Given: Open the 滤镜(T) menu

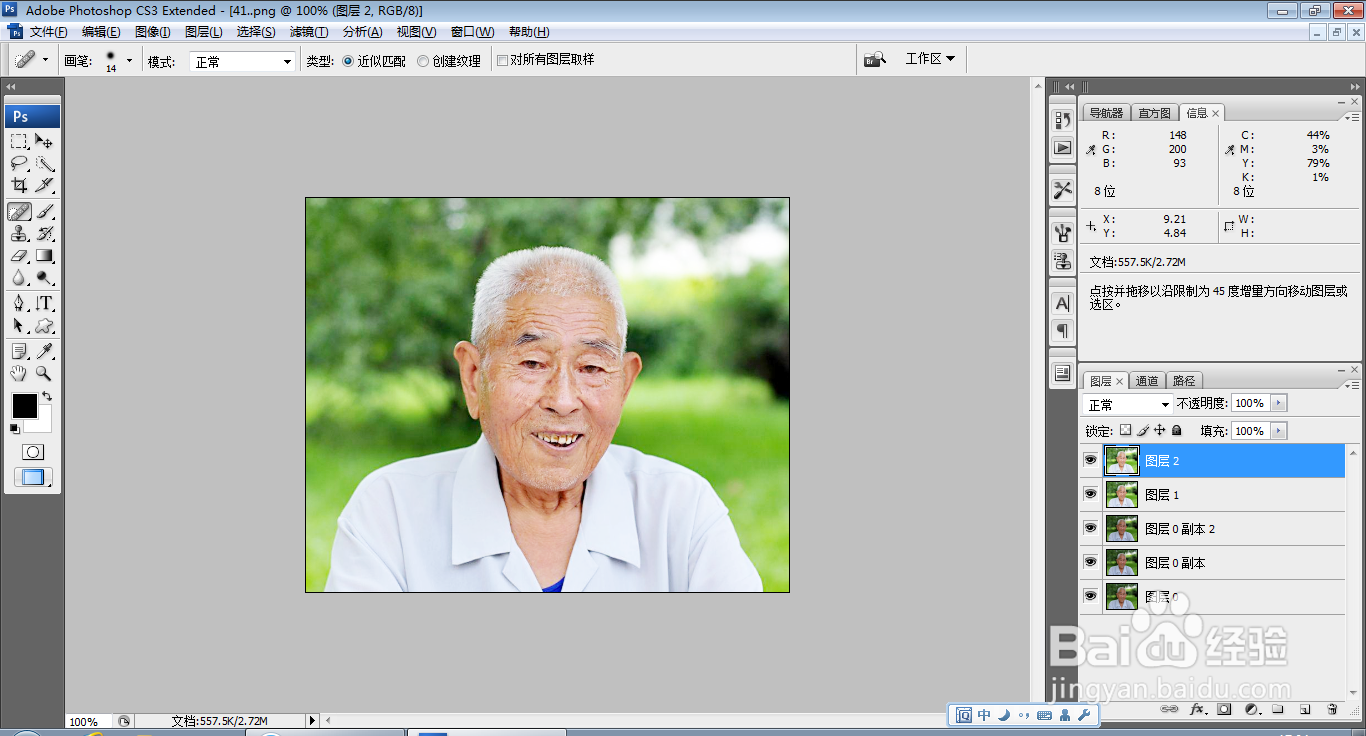Looking at the screenshot, I should 309,32.
